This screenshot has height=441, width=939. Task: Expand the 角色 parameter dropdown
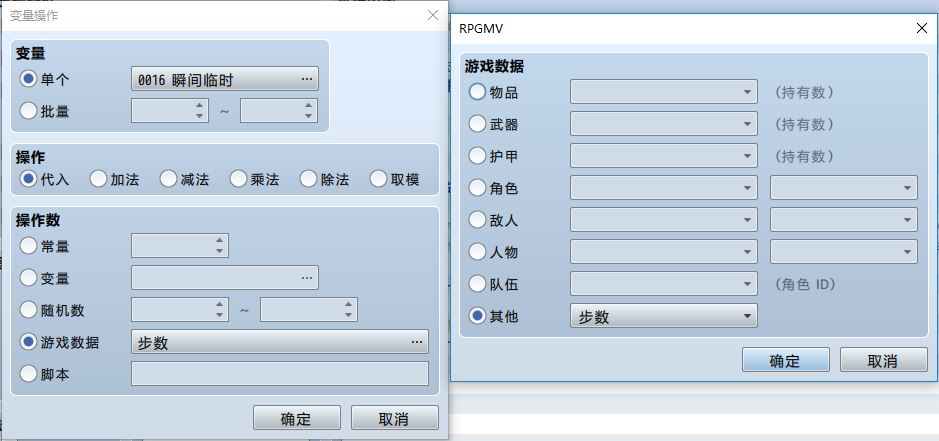click(x=844, y=188)
